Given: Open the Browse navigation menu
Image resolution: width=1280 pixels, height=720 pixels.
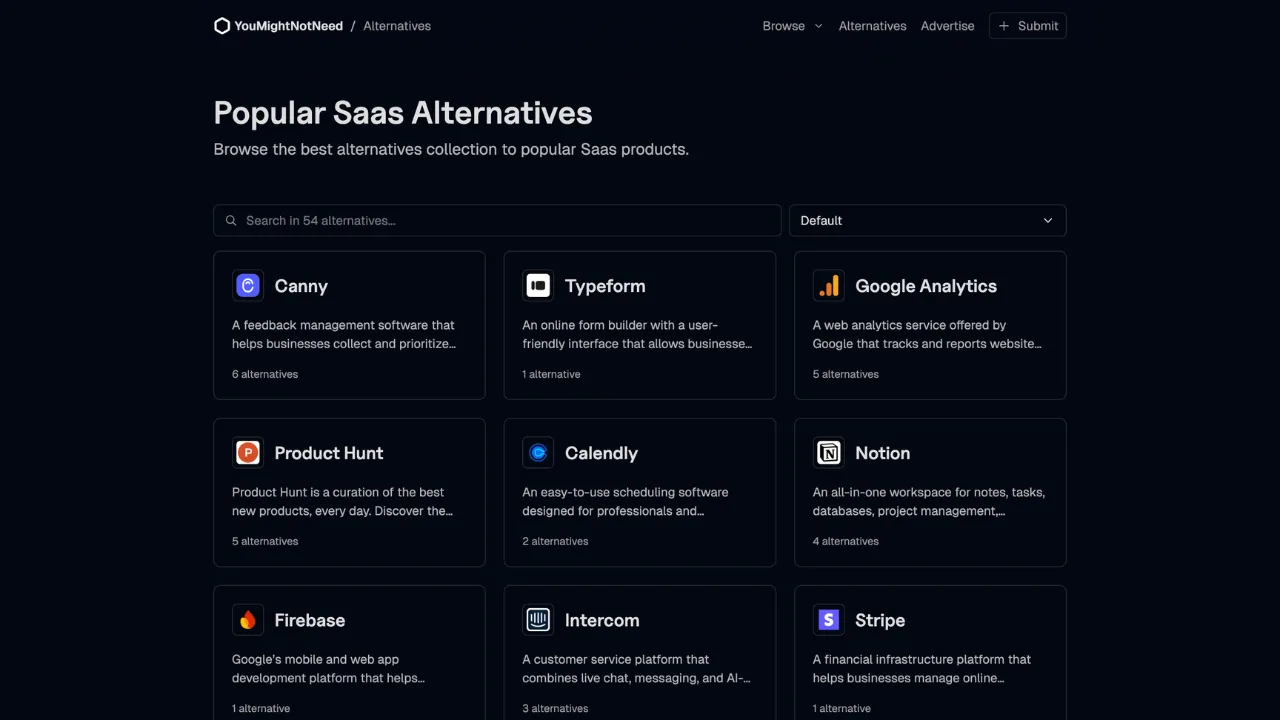Looking at the screenshot, I should click(x=792, y=26).
